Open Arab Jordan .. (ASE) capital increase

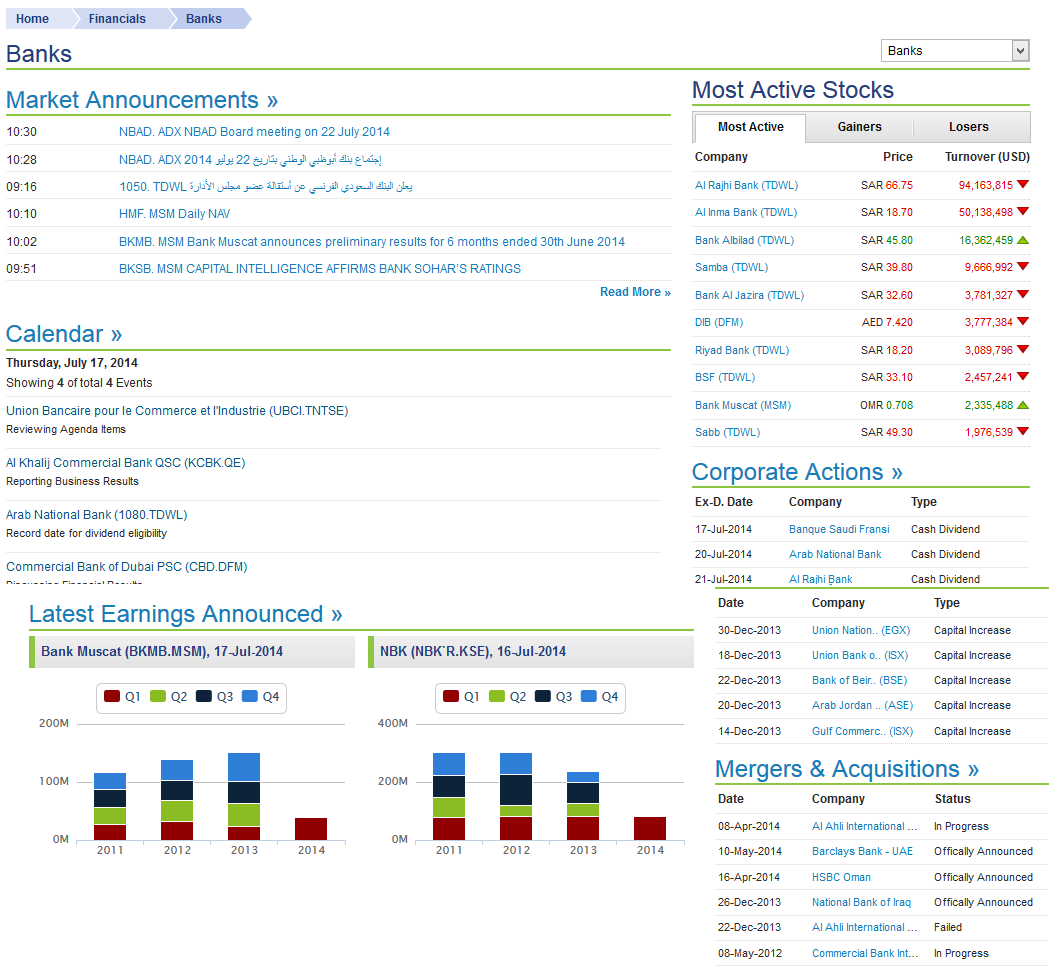tap(862, 706)
